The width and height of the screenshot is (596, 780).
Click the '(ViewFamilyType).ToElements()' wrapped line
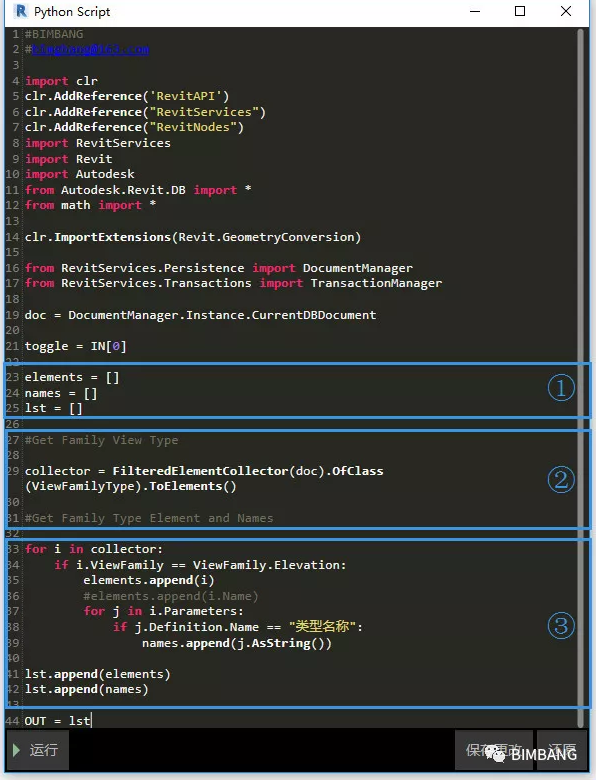click(131, 486)
